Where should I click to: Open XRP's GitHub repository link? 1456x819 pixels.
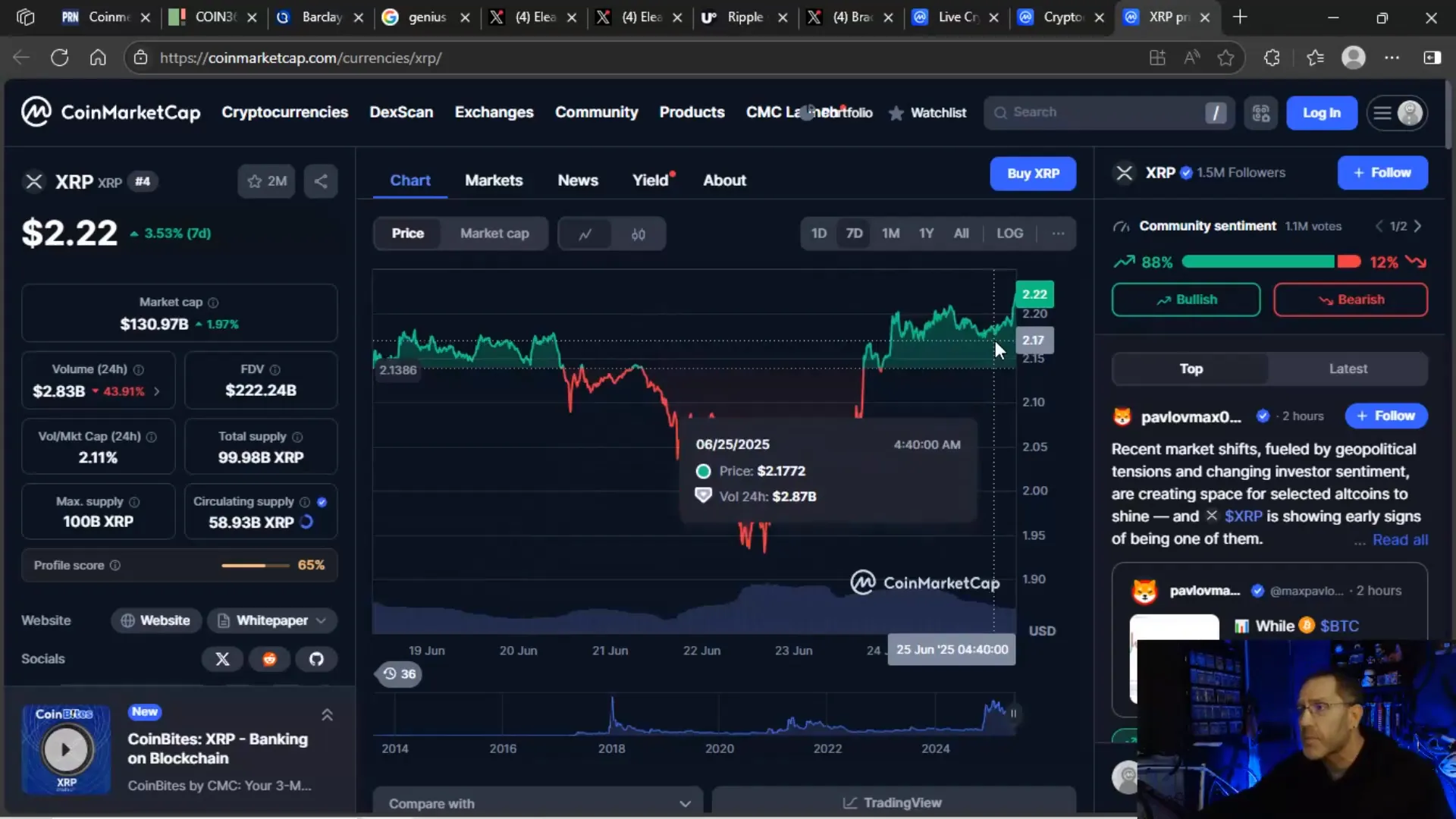pos(316,659)
